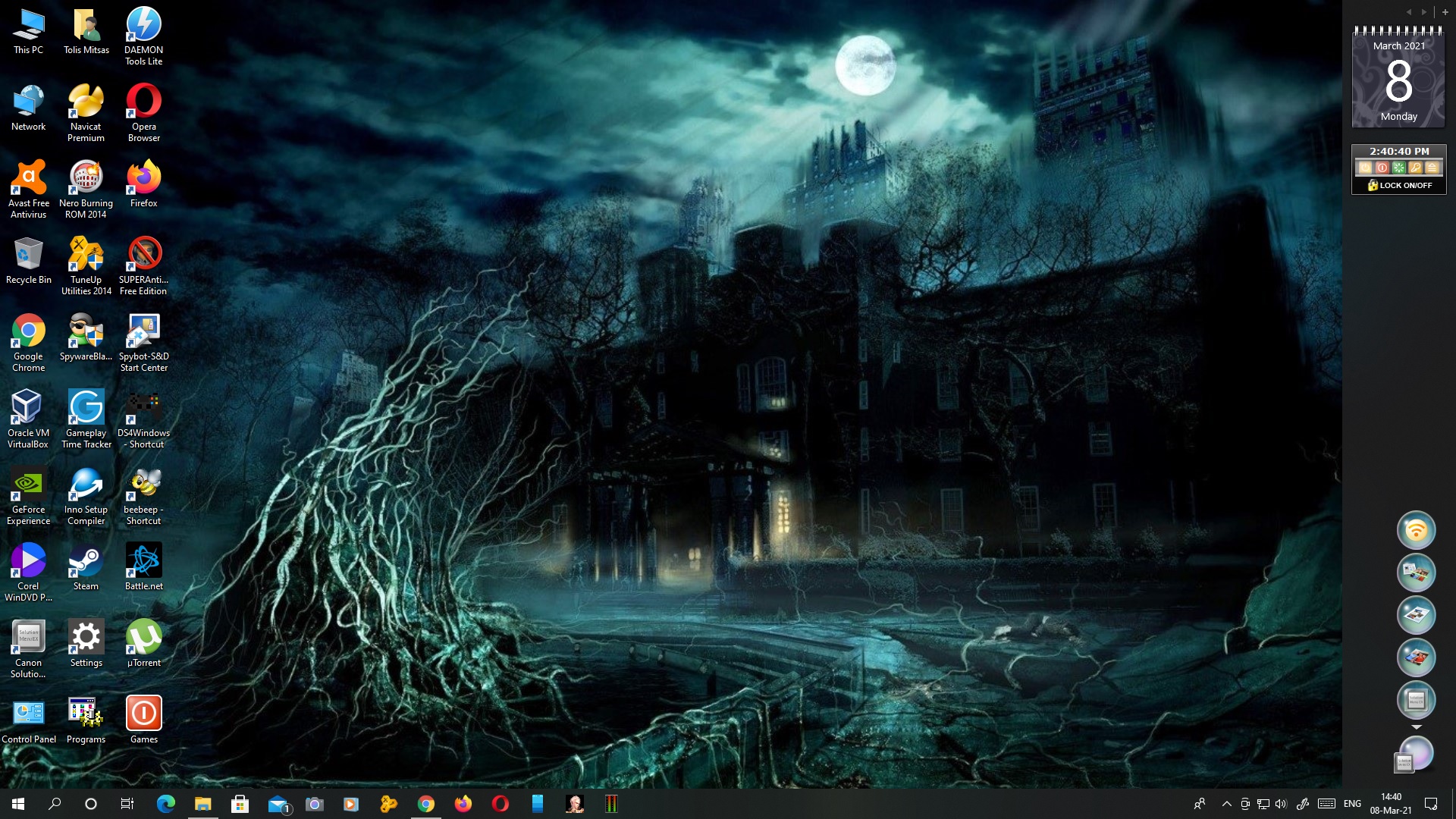Select DS4Windows shortcut icon
1456x819 pixels.
(144, 419)
